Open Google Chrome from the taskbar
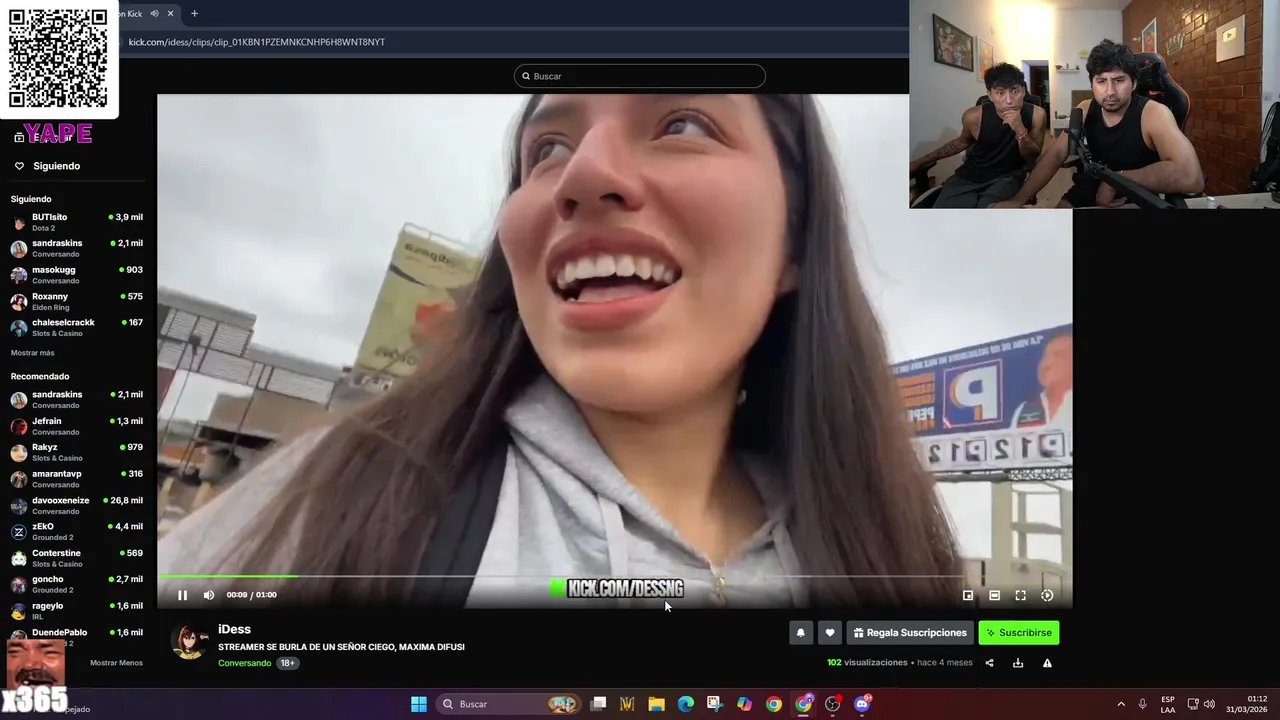 click(x=774, y=704)
